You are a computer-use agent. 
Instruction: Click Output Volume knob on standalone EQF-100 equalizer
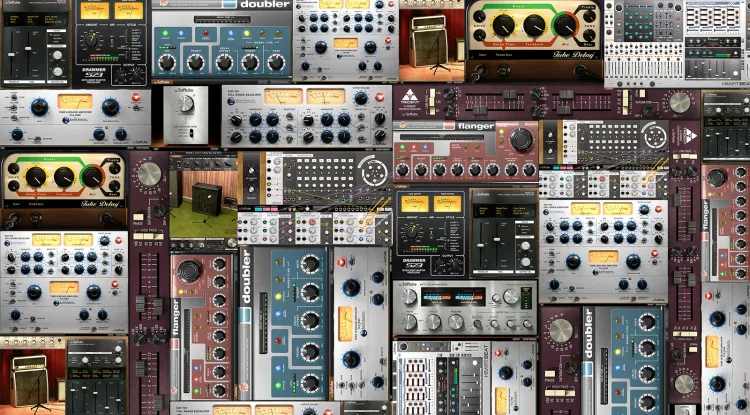pos(361,98)
